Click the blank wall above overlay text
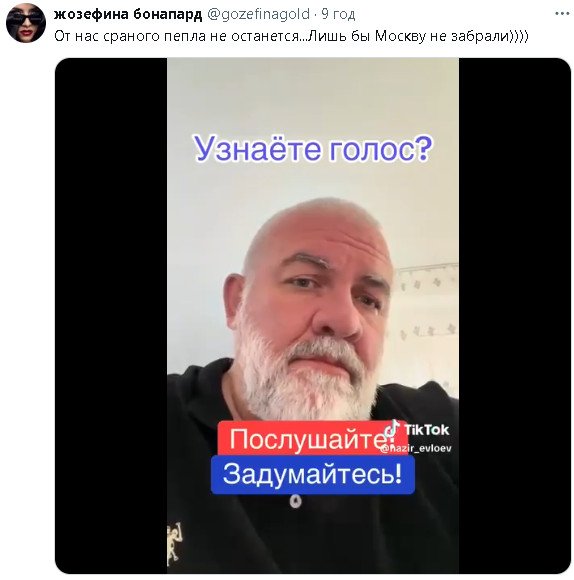The image size is (574, 580). (313, 94)
